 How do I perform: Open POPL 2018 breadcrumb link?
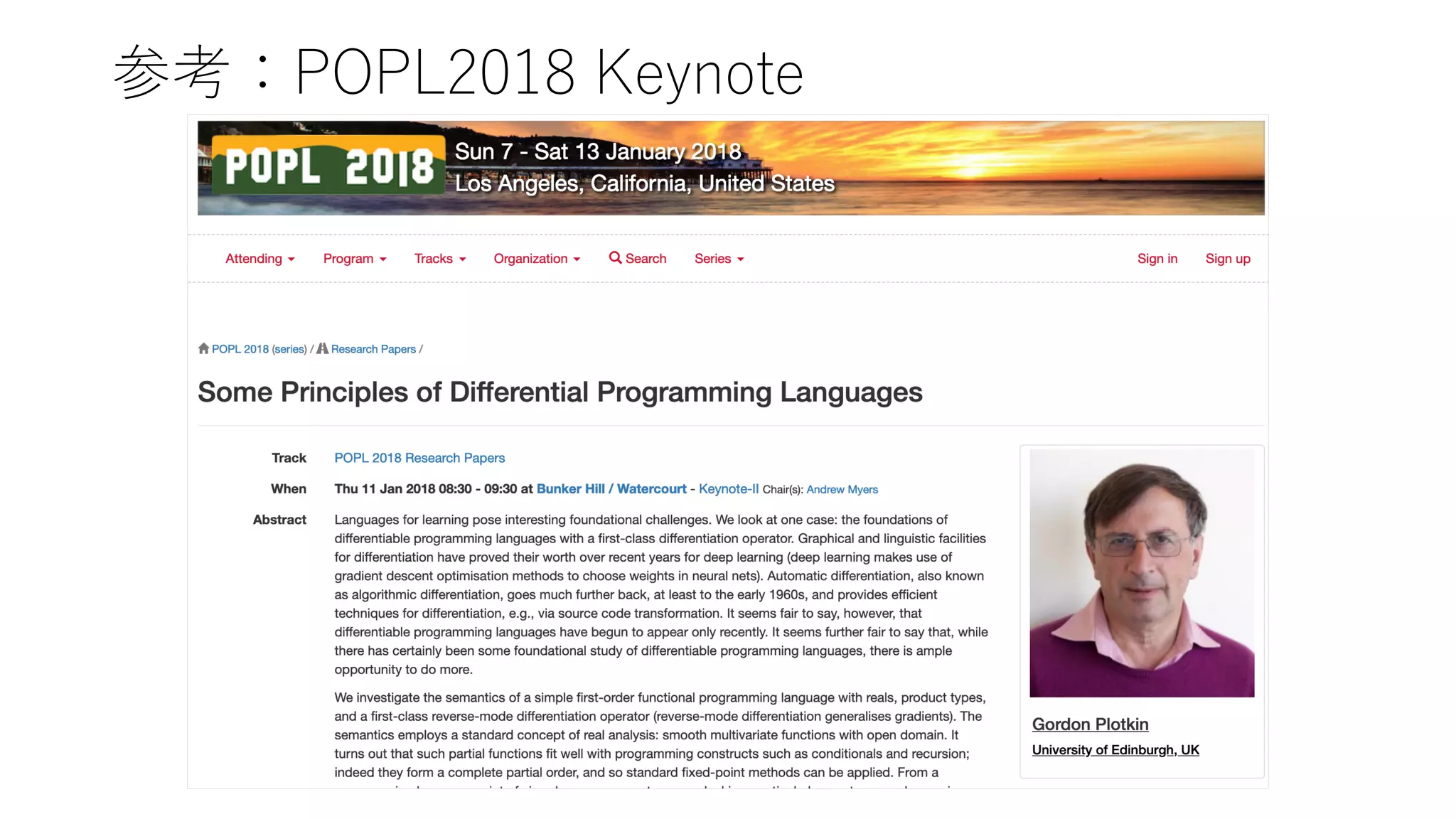pyautogui.click(x=240, y=349)
